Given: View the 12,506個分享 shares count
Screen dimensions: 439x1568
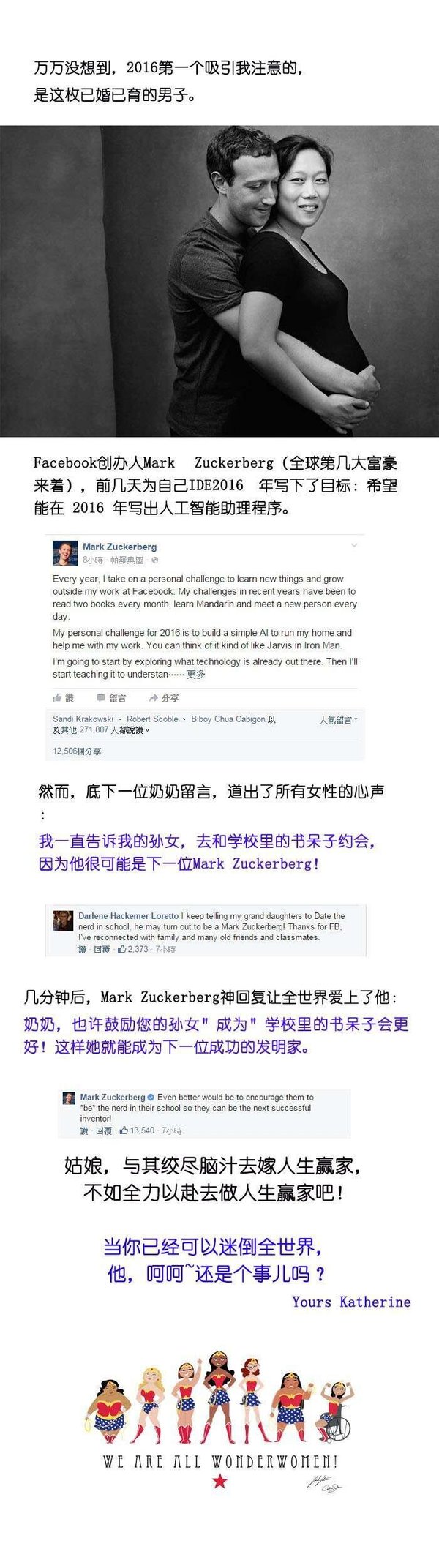Looking at the screenshot, I should point(77,751).
